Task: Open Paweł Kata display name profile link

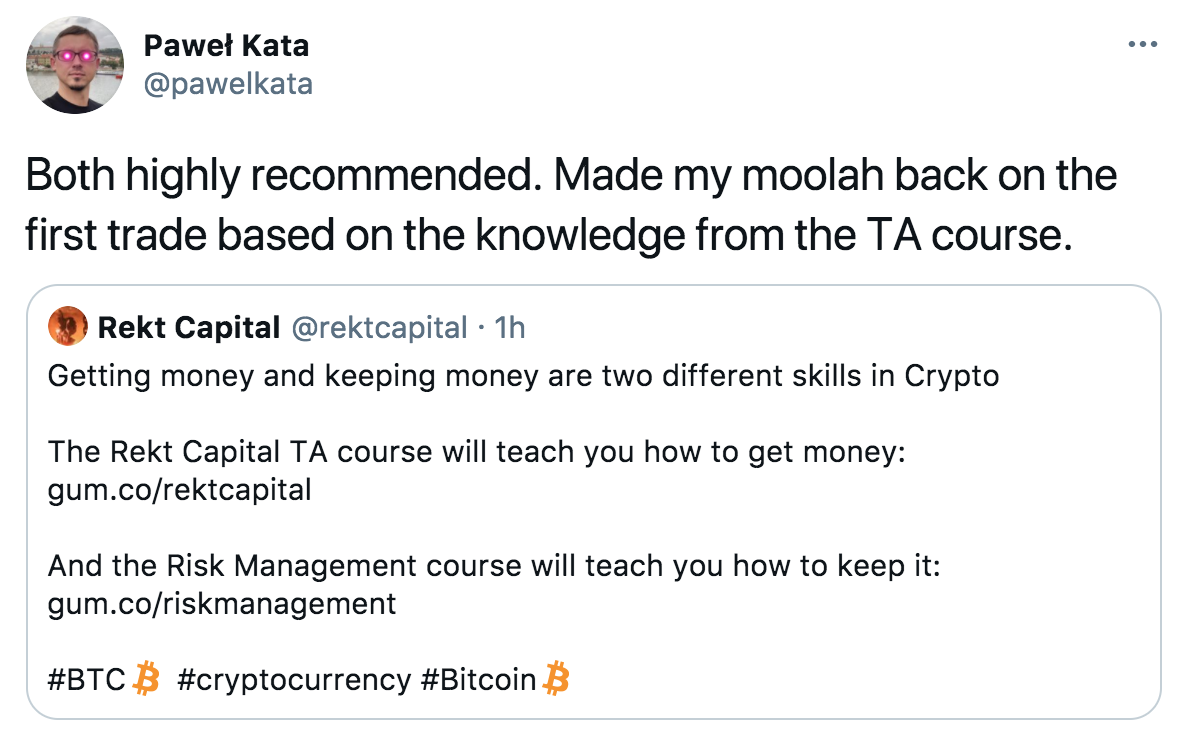Action: tap(226, 45)
